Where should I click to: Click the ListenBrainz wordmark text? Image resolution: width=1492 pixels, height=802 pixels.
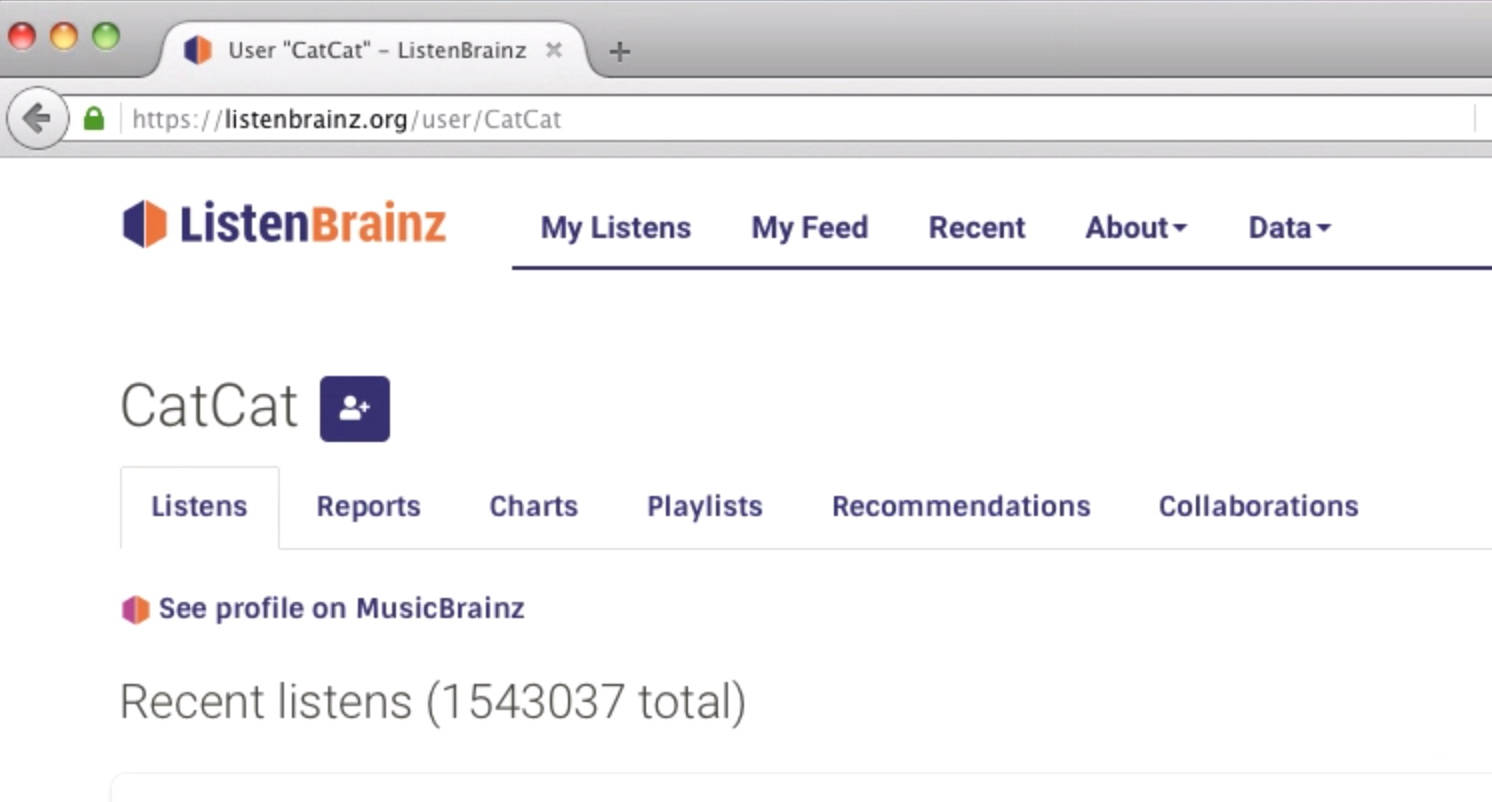click(312, 223)
